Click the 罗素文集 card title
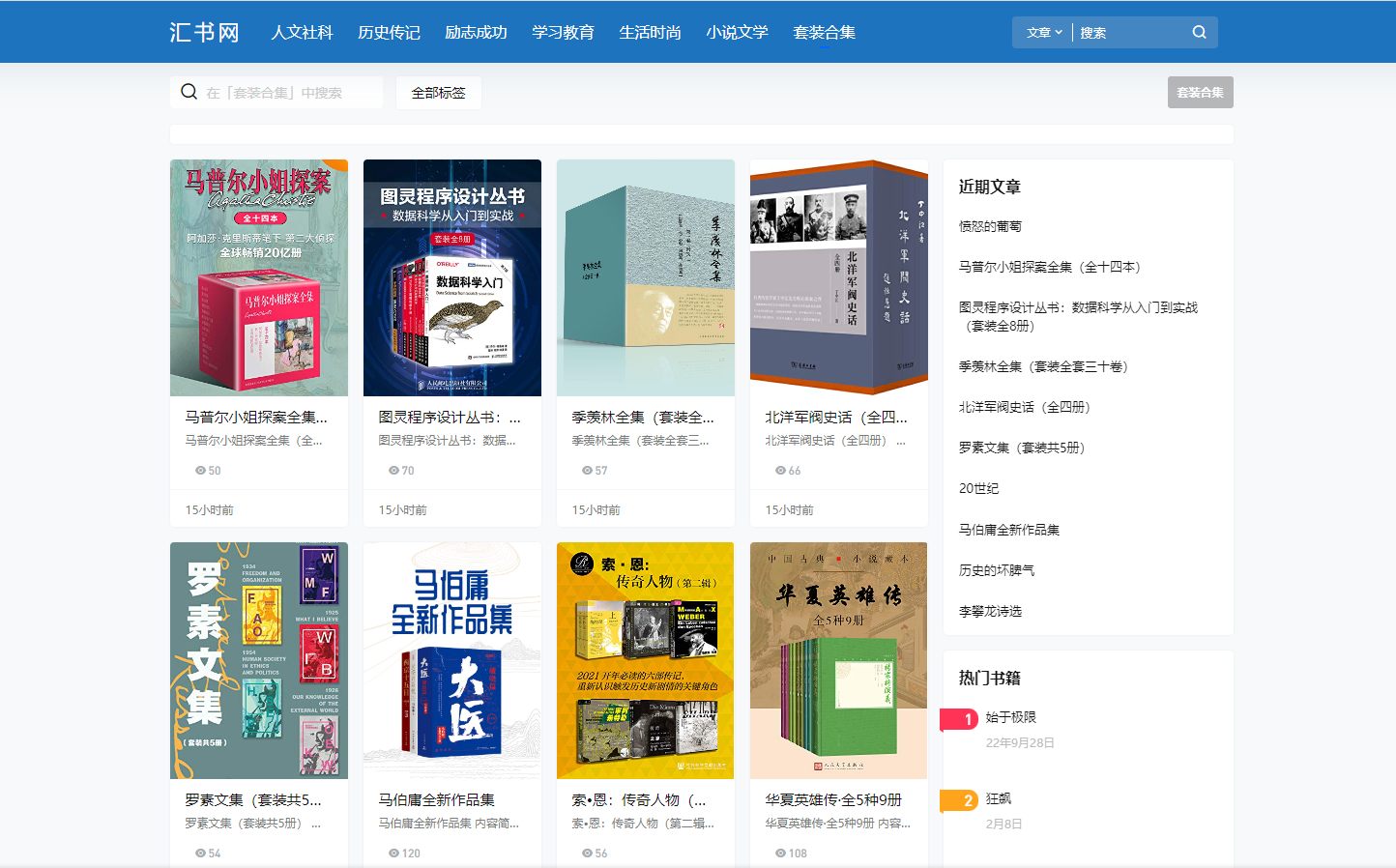This screenshot has width=1396, height=868. pyautogui.click(x=253, y=800)
